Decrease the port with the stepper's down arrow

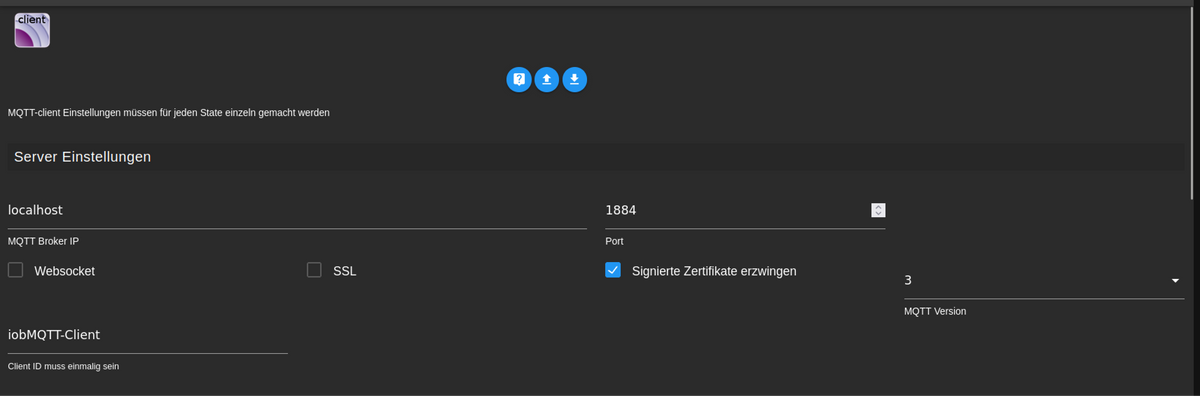pyautogui.click(x=879, y=214)
